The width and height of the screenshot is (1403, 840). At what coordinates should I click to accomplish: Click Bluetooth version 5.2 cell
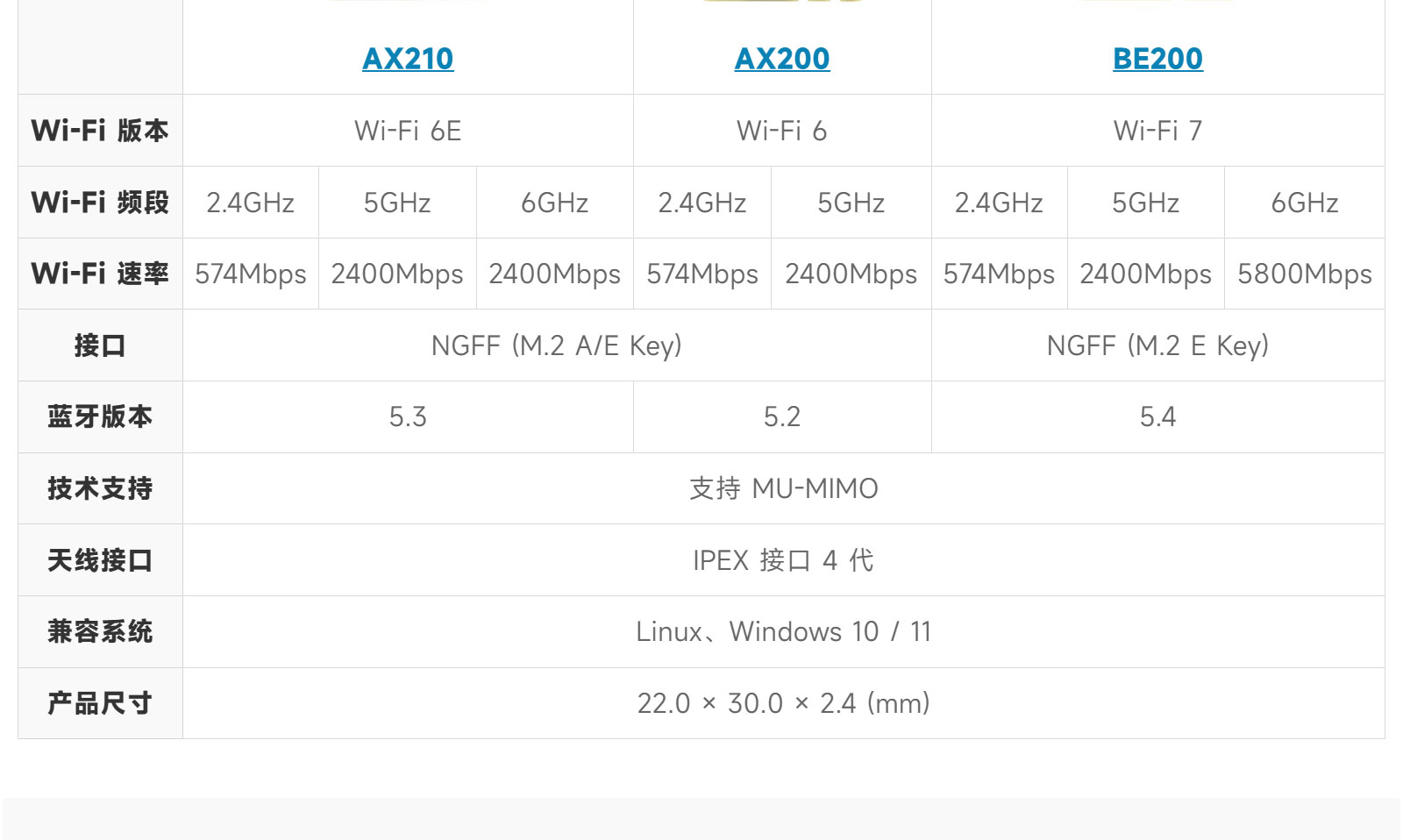pos(782,416)
